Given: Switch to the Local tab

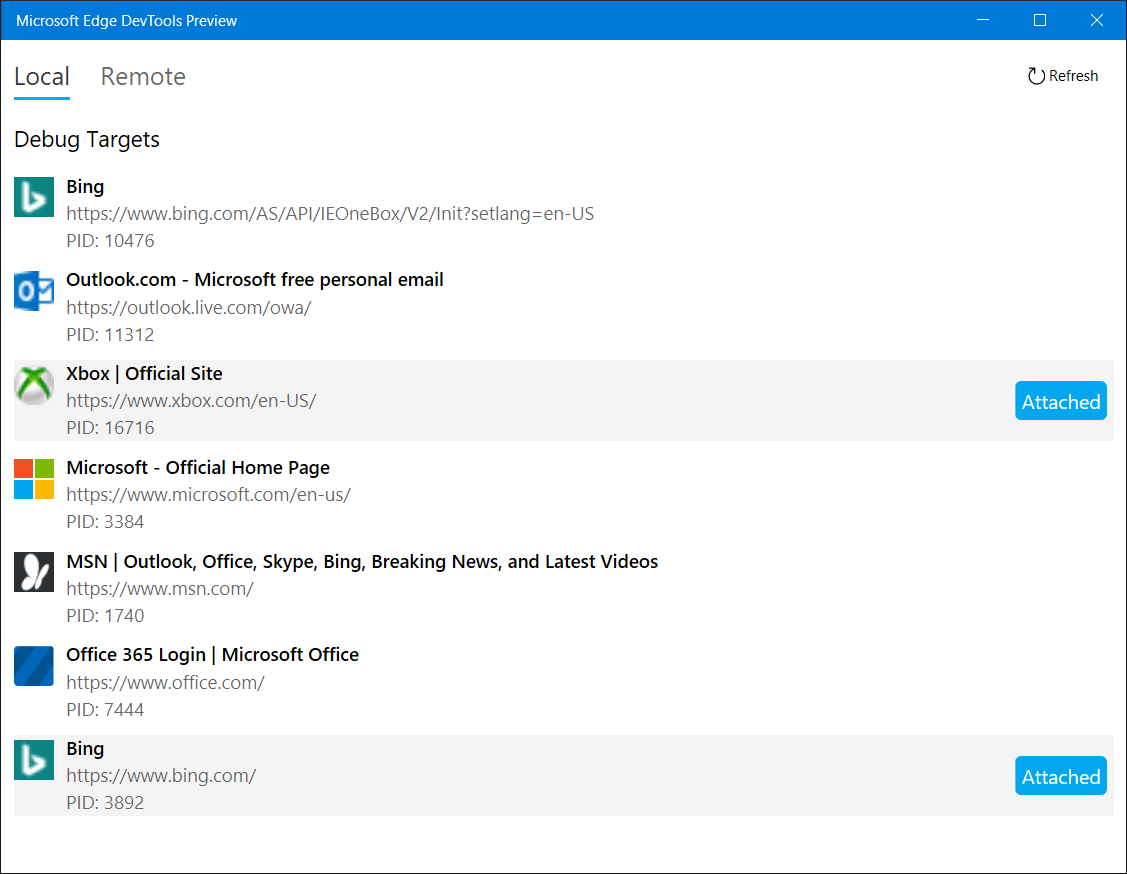Looking at the screenshot, I should pyautogui.click(x=42, y=77).
